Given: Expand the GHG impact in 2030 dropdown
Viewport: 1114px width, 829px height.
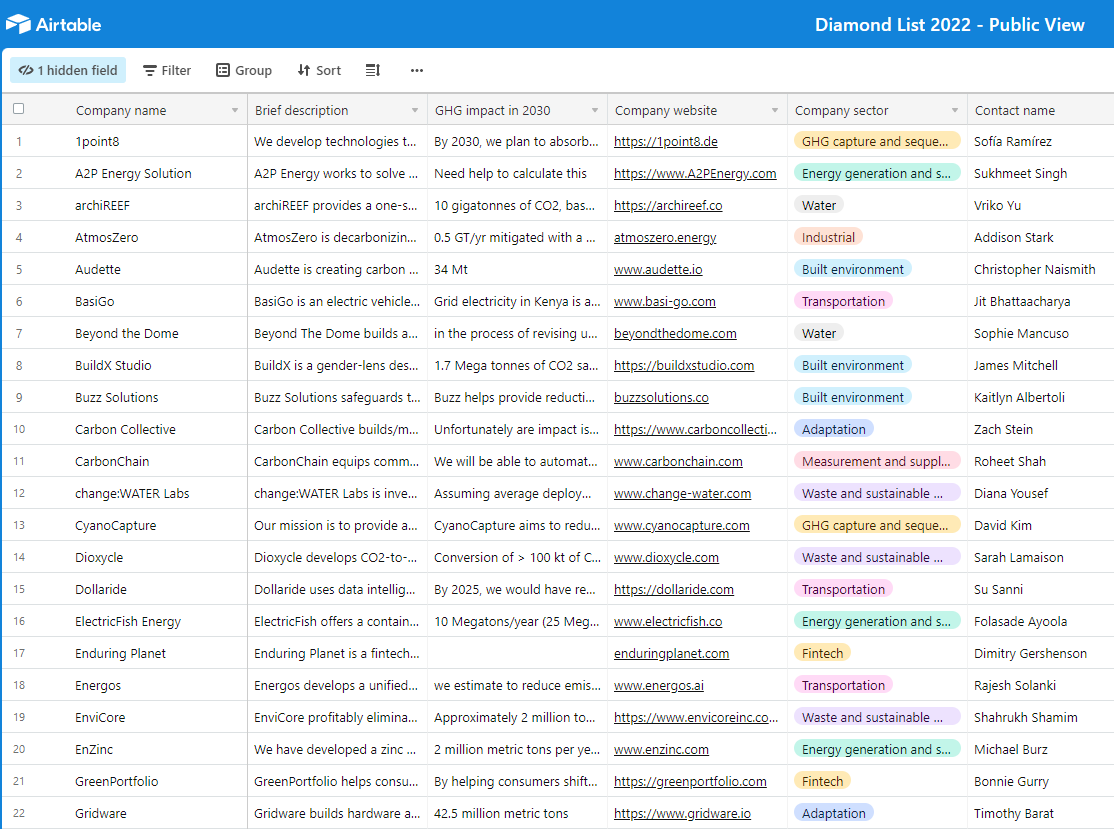Looking at the screenshot, I should pyautogui.click(x=595, y=111).
